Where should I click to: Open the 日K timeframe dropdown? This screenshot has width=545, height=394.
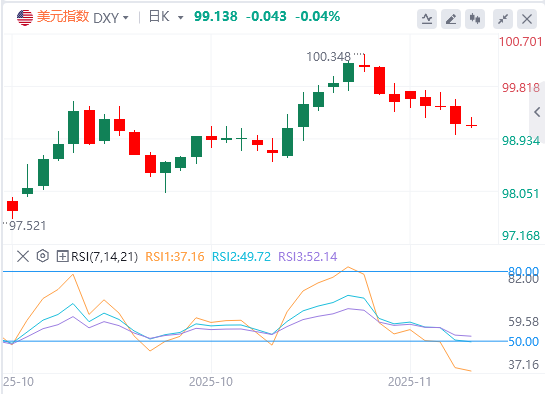166,17
